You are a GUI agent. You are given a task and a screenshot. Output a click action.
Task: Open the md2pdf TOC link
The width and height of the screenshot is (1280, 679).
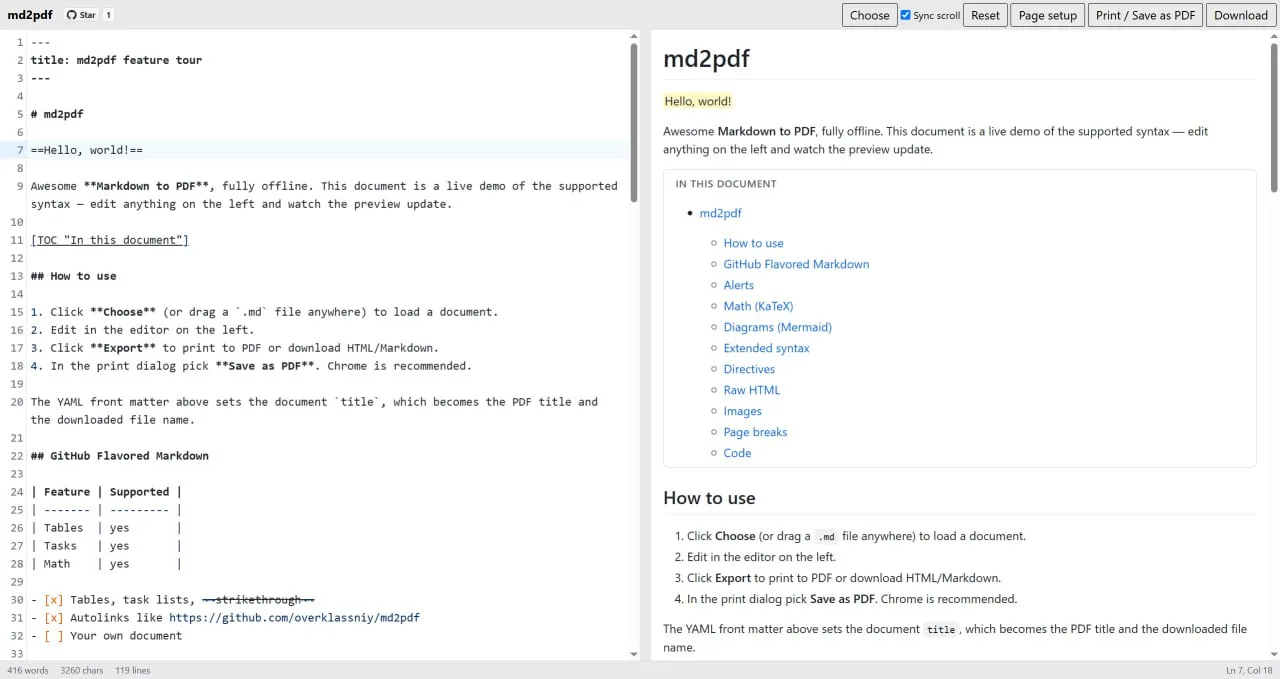click(x=720, y=213)
